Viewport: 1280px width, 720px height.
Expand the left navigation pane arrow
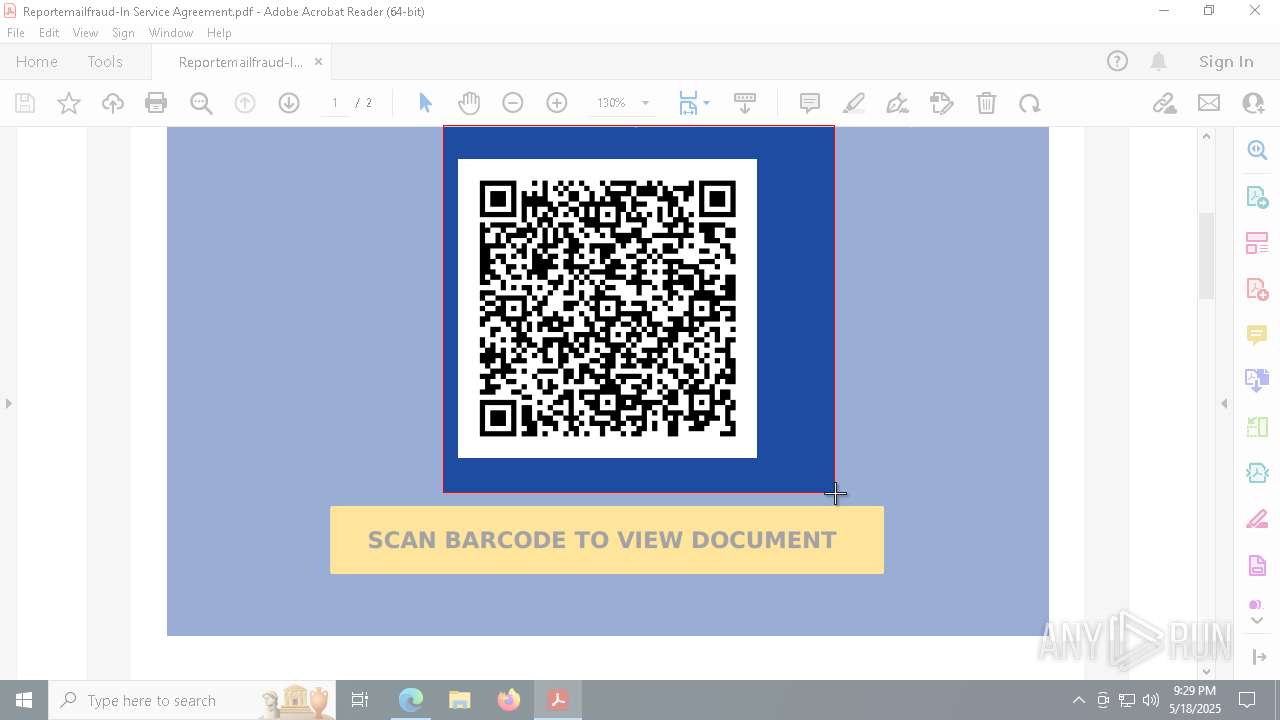click(9, 403)
